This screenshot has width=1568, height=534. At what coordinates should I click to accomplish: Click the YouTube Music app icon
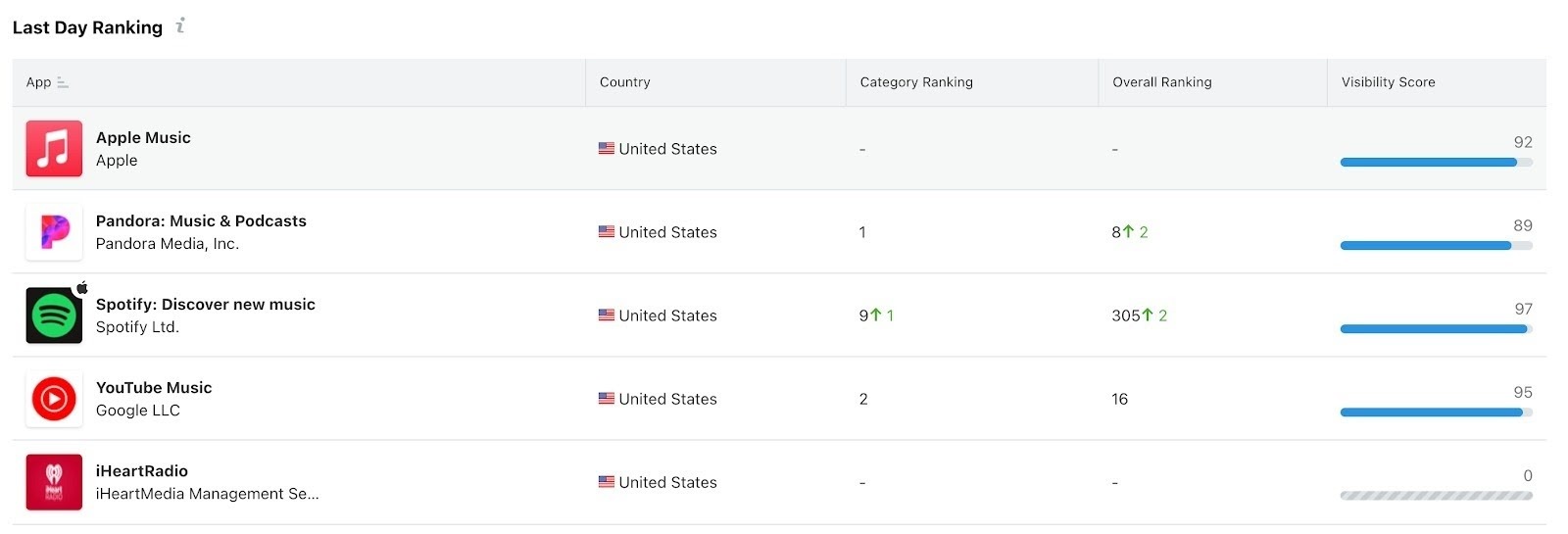coord(54,399)
